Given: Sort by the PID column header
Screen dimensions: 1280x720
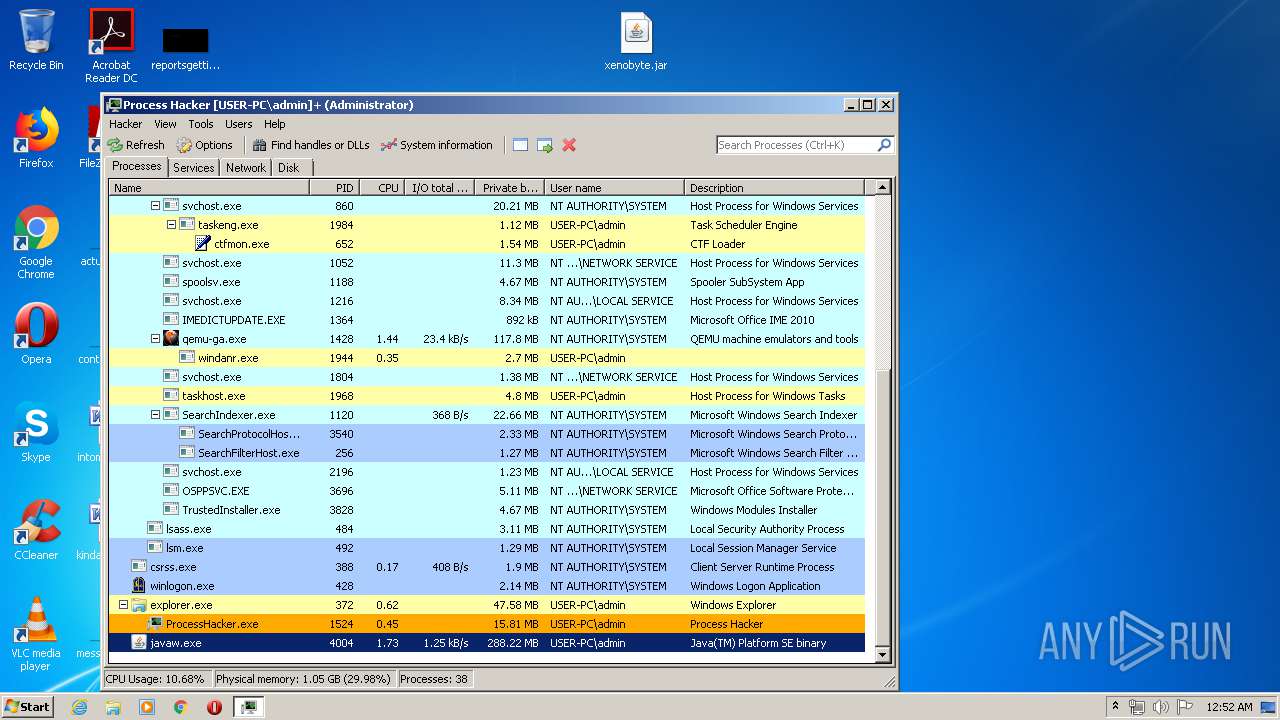Looking at the screenshot, I should point(334,188).
